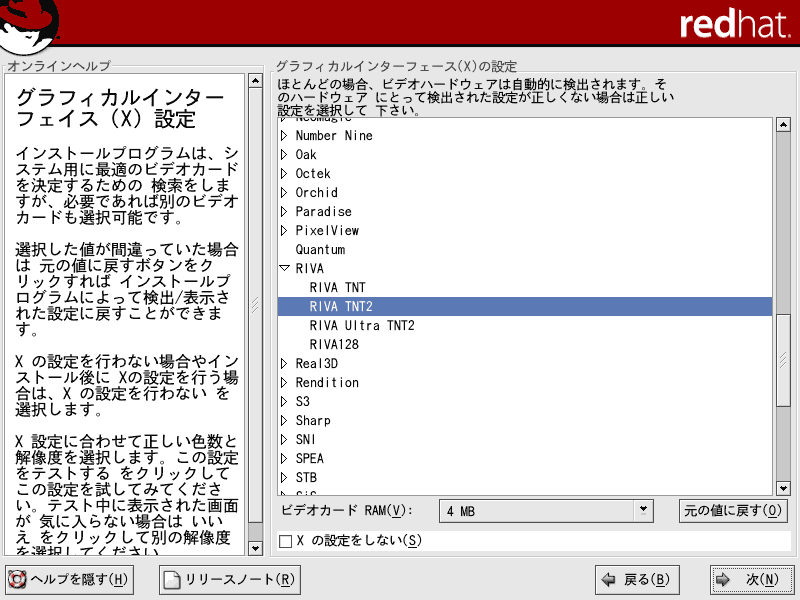Click the 'Orchid' text label
This screenshot has height=600, width=800.
pos(316,193)
